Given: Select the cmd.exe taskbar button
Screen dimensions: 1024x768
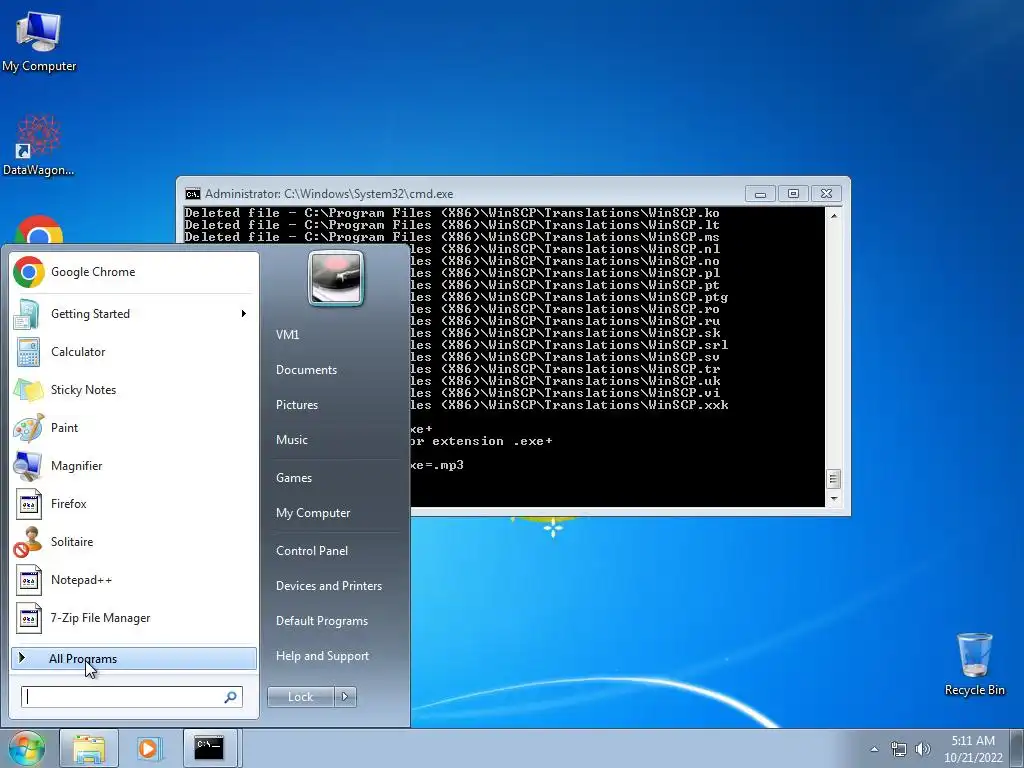Looking at the screenshot, I should tap(209, 748).
